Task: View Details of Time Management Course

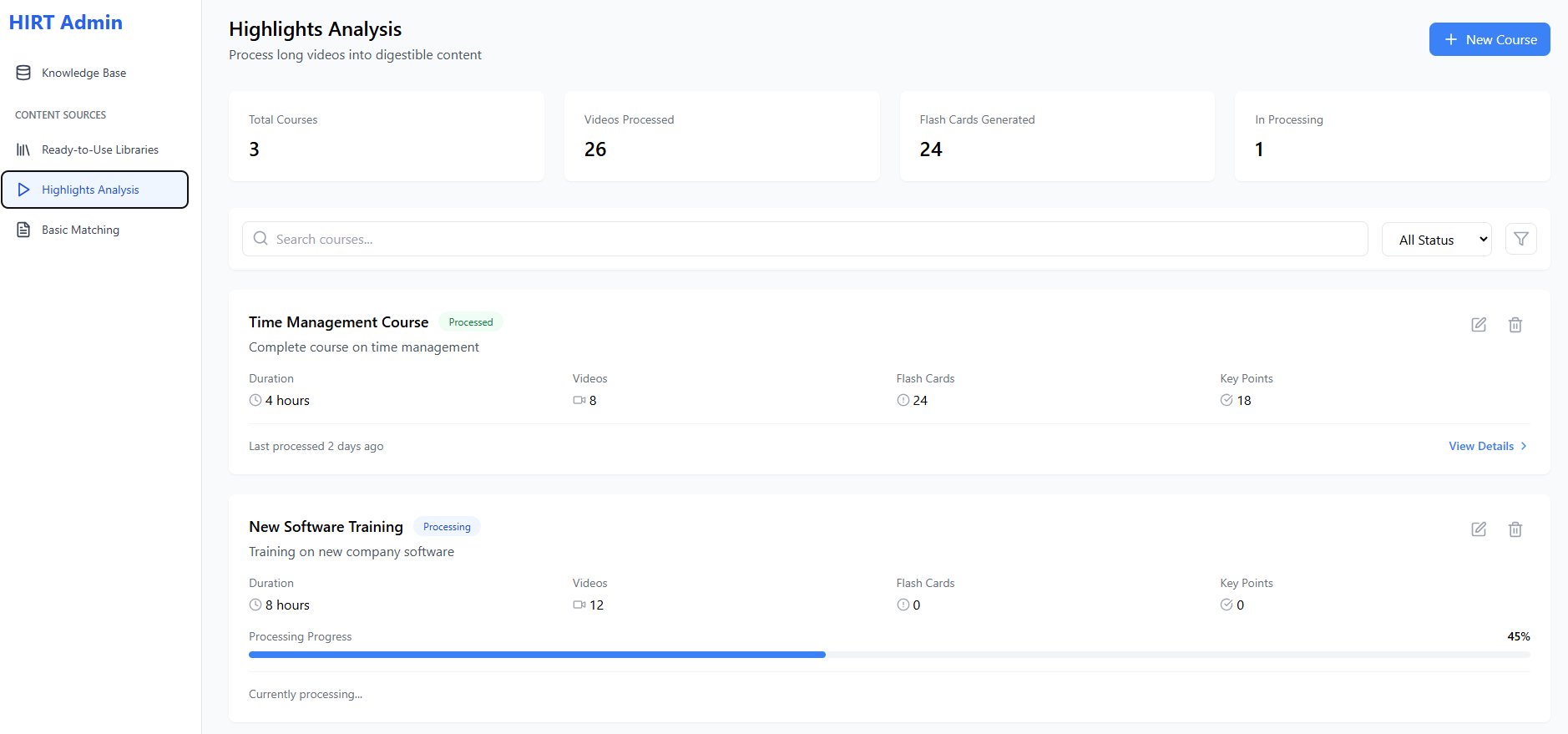Action: pos(1480,446)
